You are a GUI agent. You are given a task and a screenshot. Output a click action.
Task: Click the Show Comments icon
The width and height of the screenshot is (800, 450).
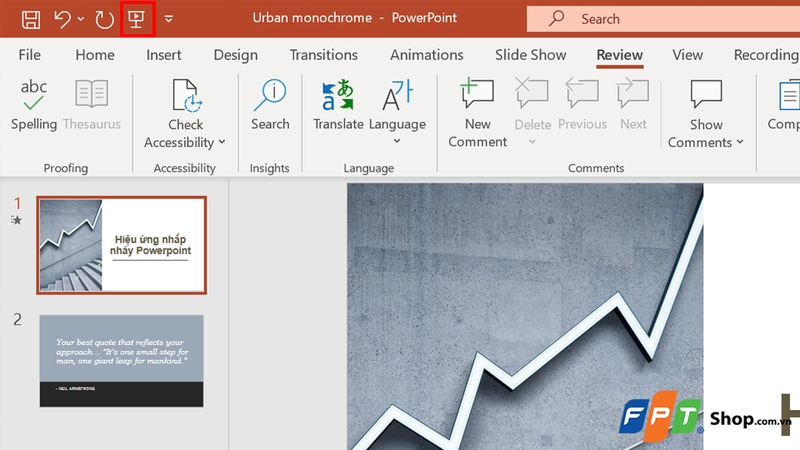pos(706,94)
